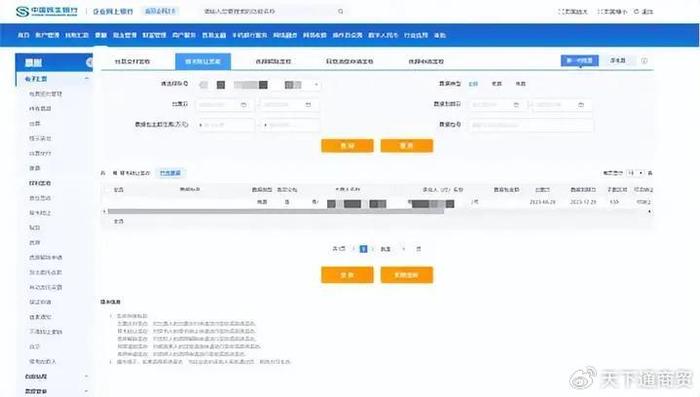Click the info icon beside the version switch
Image resolution: width=700 pixels, height=397 pixels.
[644, 61]
